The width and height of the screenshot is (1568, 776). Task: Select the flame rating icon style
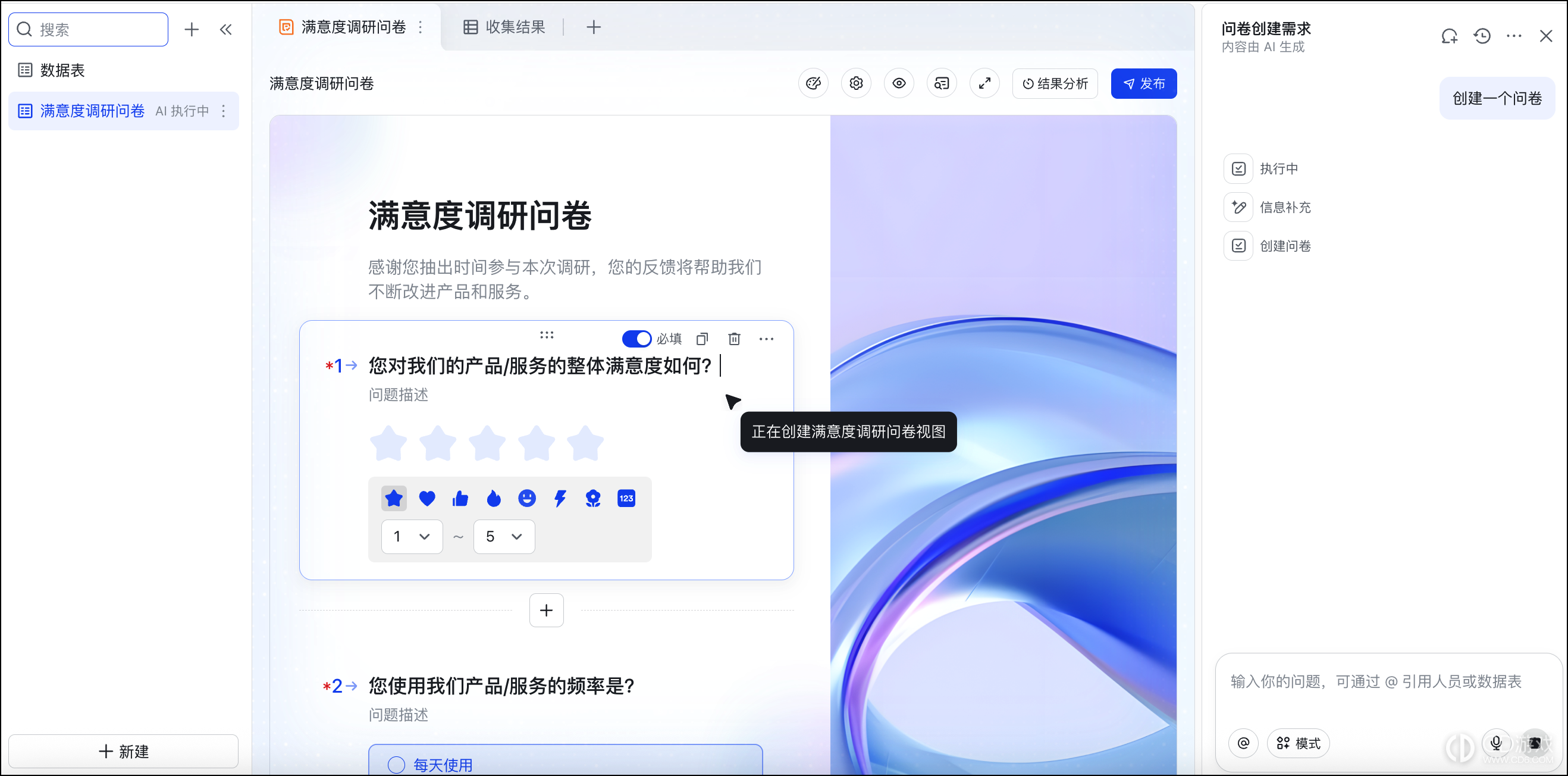click(x=494, y=498)
